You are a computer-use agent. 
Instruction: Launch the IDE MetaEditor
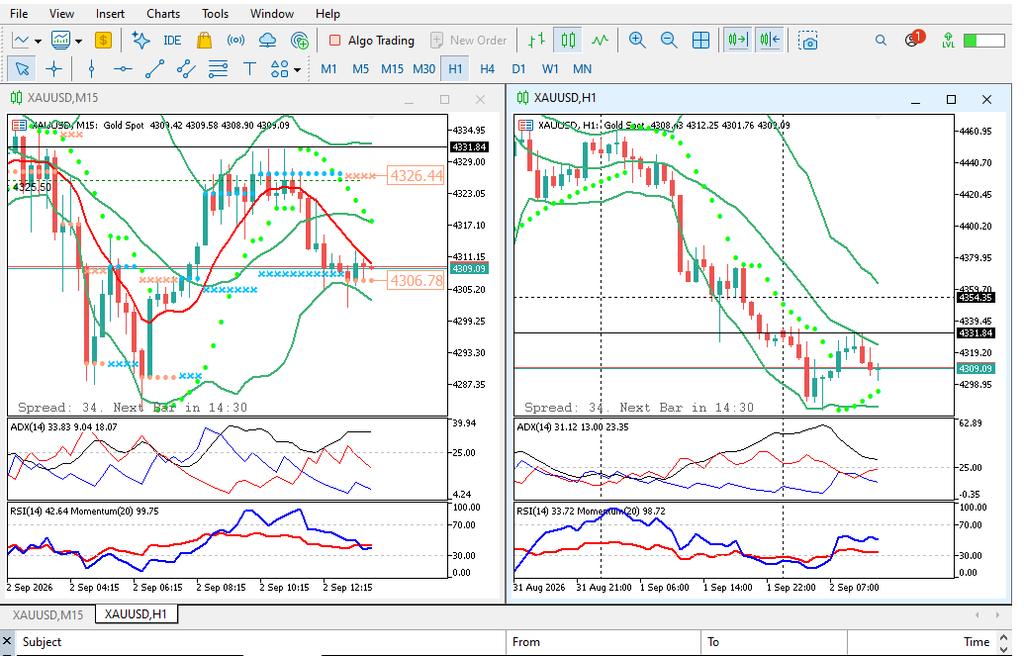(x=172, y=41)
